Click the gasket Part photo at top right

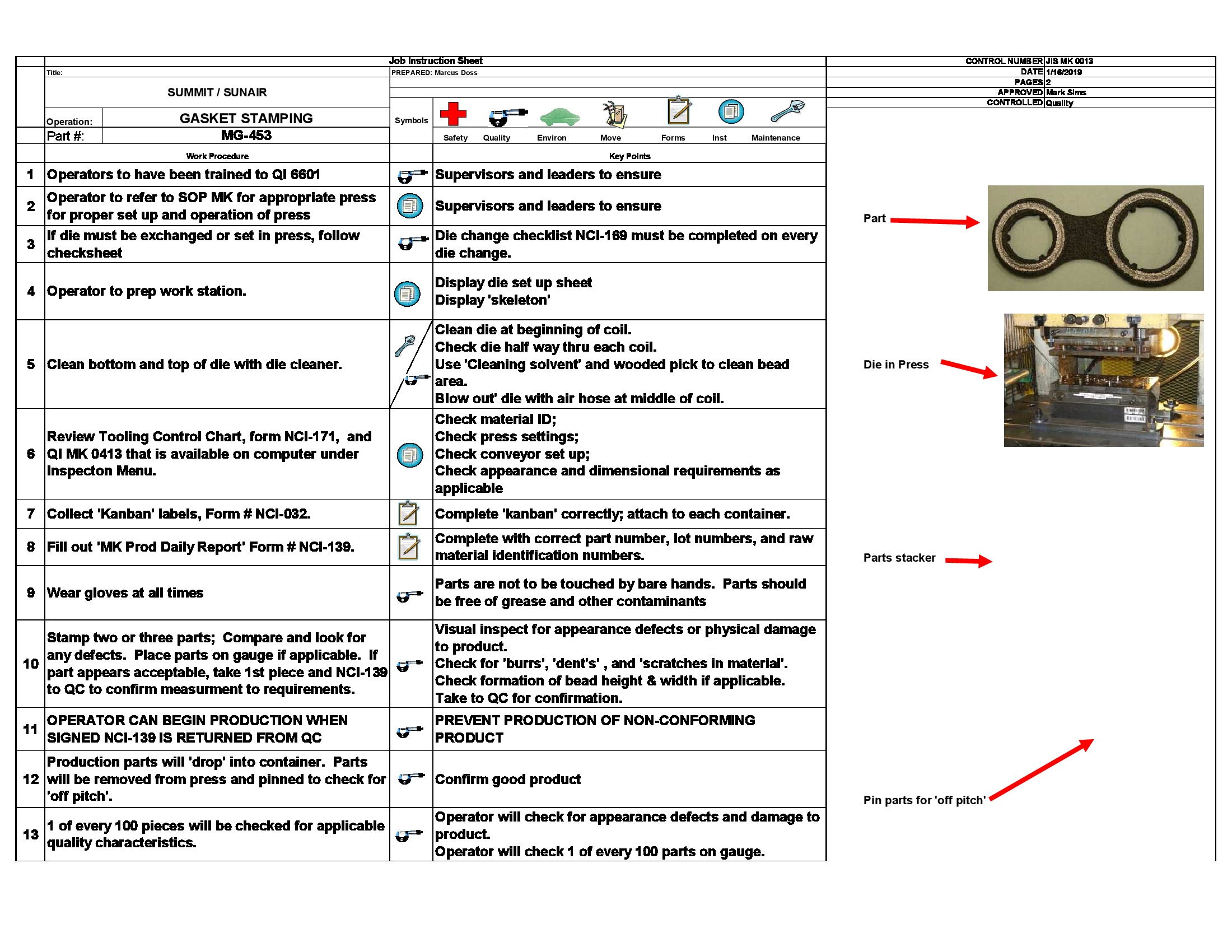[1094, 237]
